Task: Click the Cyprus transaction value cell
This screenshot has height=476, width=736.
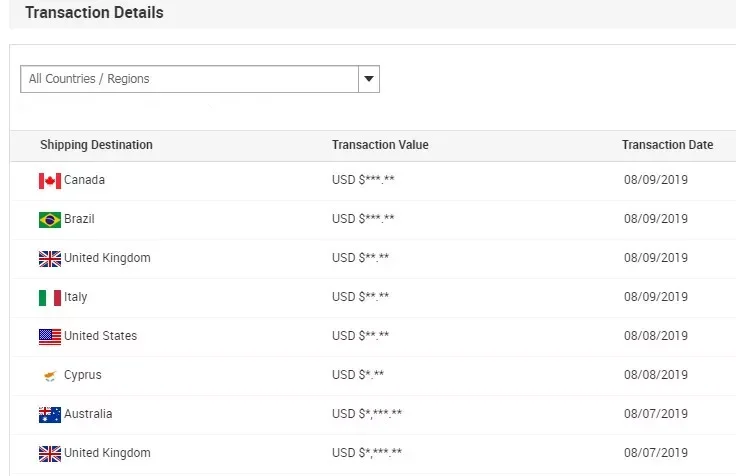Action: 358,376
